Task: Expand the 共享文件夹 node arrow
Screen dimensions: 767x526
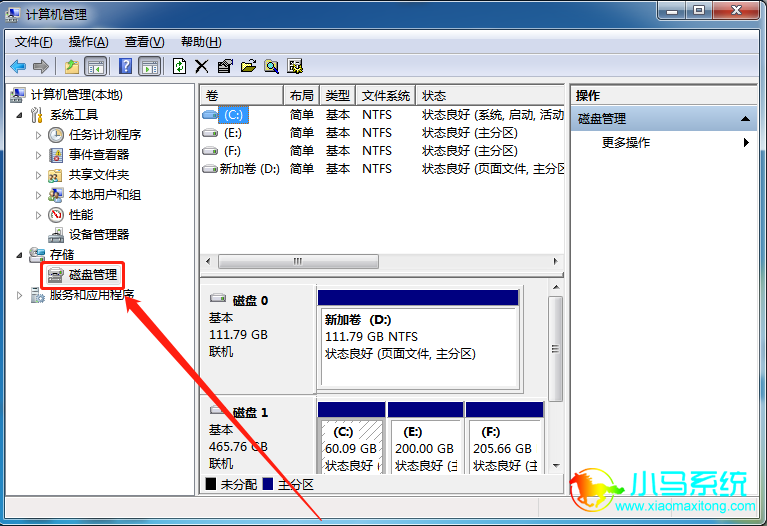Action: point(38,175)
